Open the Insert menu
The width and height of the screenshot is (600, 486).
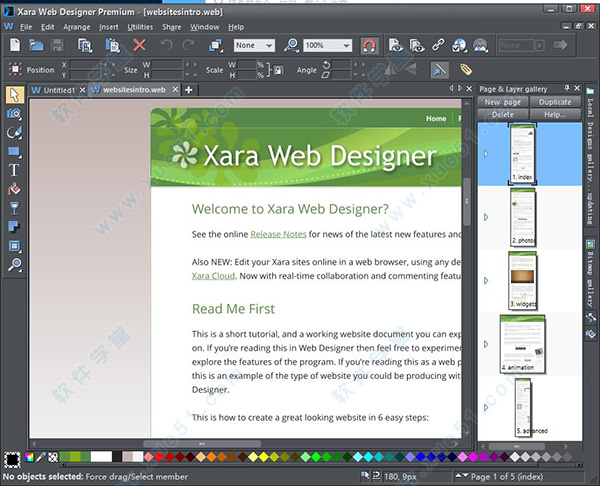tap(109, 27)
